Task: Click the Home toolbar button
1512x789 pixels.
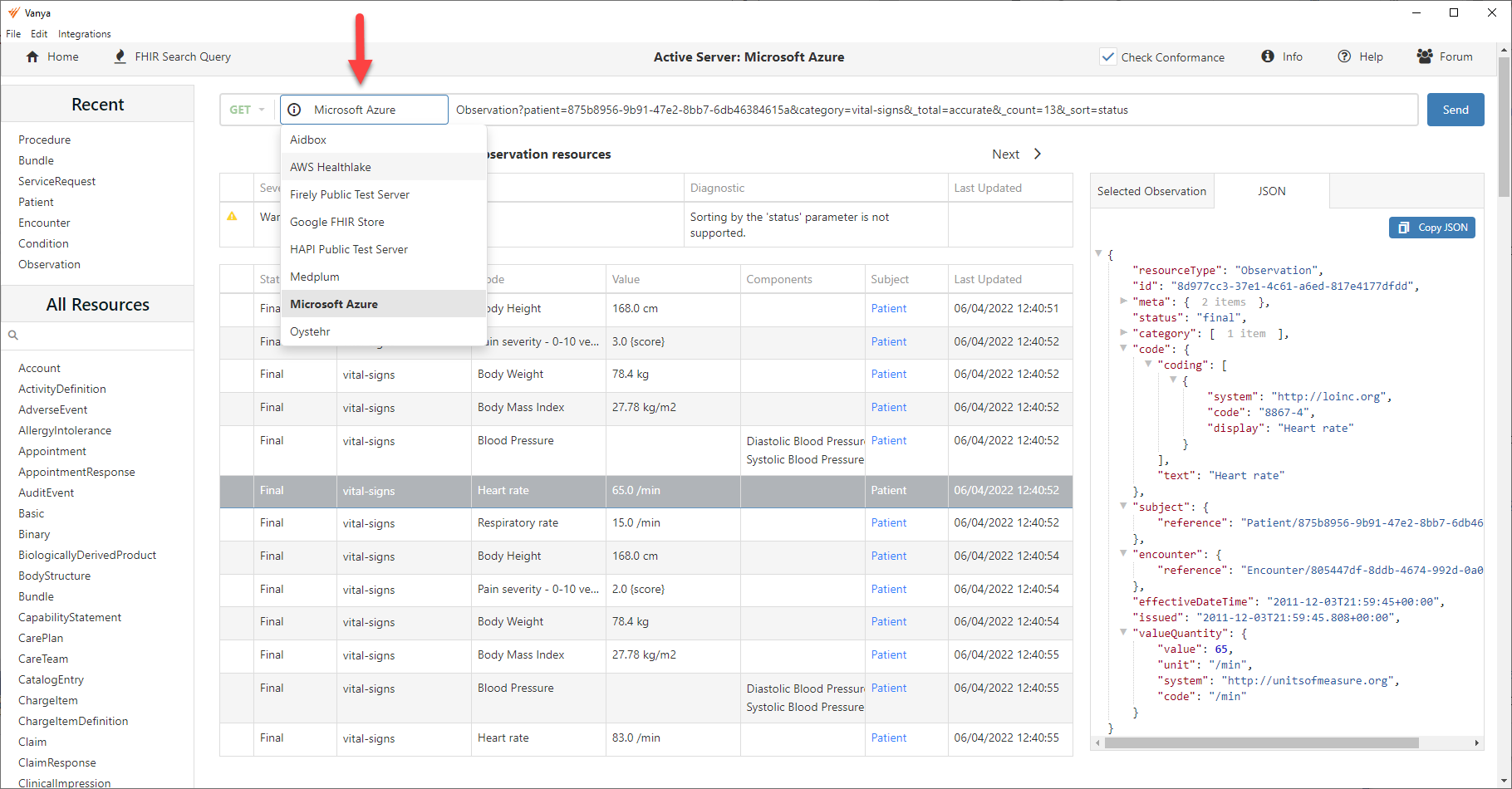Action: point(52,56)
